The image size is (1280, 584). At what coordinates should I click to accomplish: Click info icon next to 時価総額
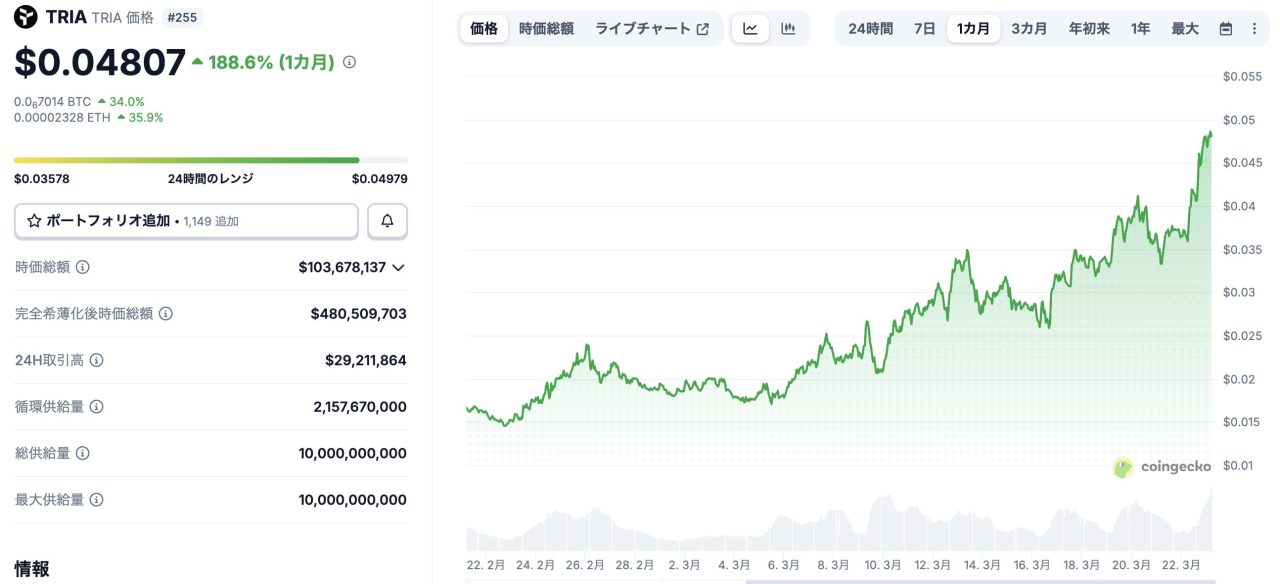83,267
